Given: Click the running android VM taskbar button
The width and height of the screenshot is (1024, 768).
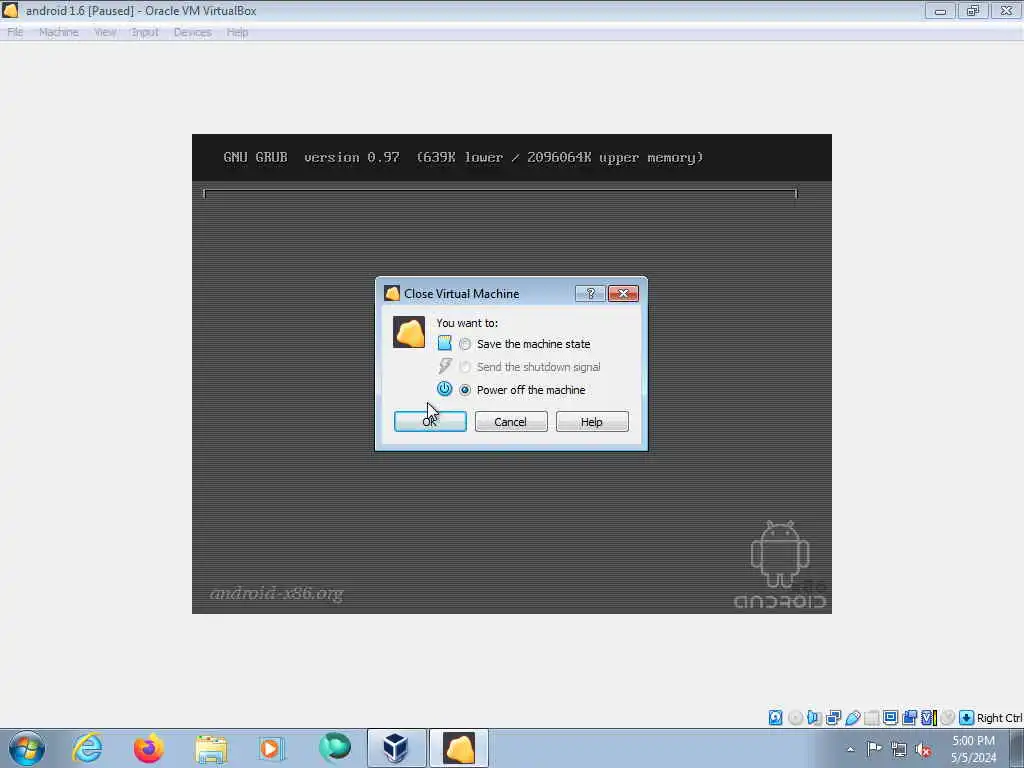Looking at the screenshot, I should pos(458,748).
